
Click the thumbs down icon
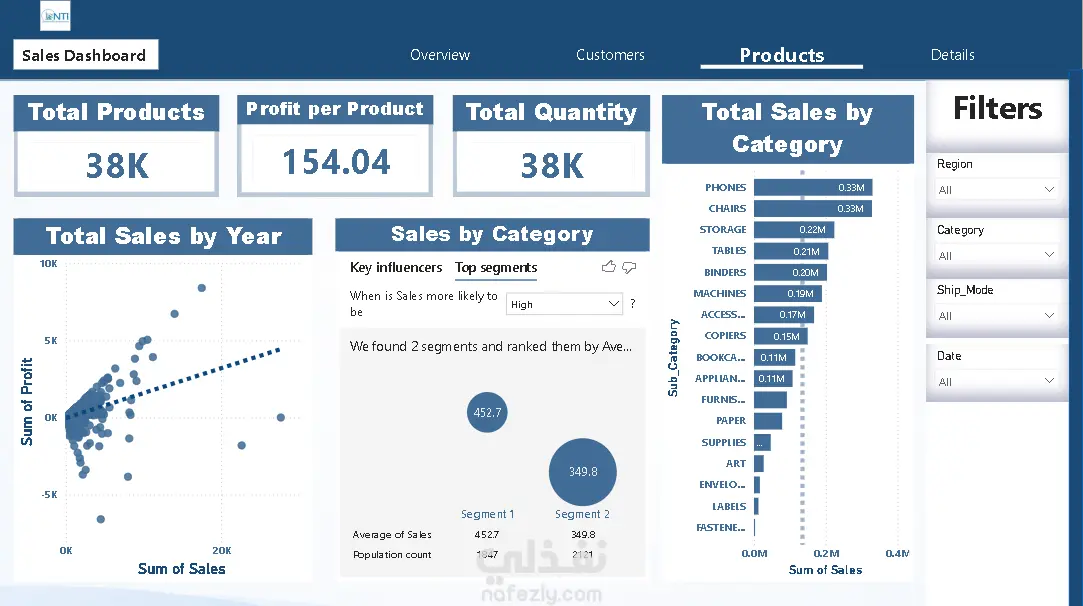(x=629, y=267)
